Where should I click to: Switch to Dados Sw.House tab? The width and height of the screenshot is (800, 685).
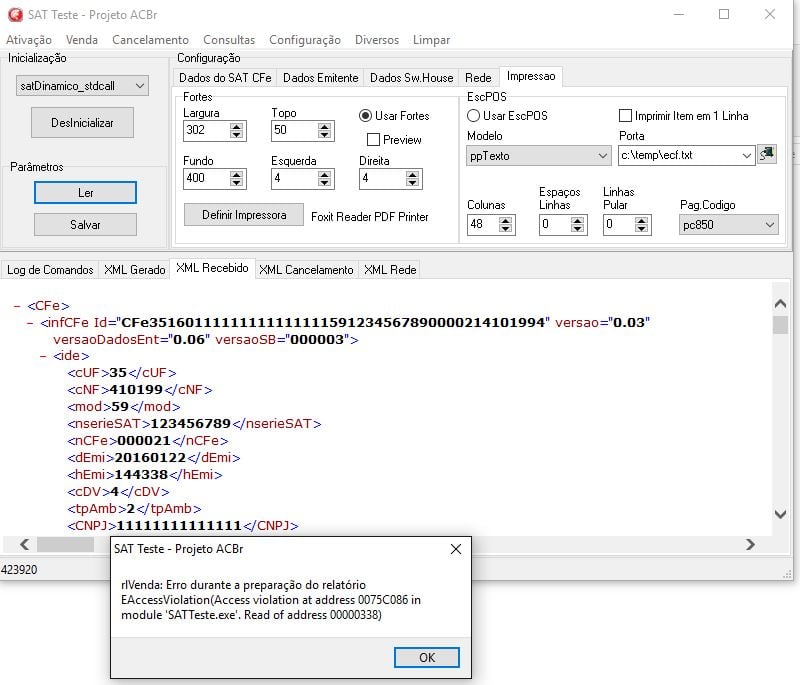[x=412, y=78]
